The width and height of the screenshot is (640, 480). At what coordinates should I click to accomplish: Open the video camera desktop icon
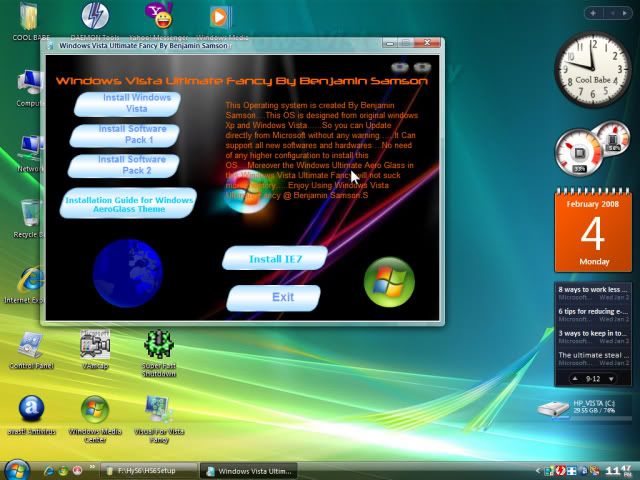[x=95, y=349]
